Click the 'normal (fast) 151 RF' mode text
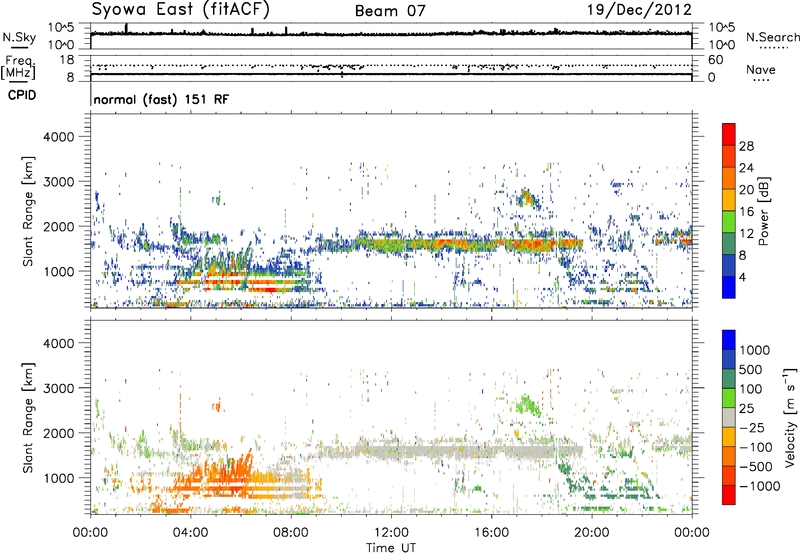This screenshot has width=800, height=554. 161,99
